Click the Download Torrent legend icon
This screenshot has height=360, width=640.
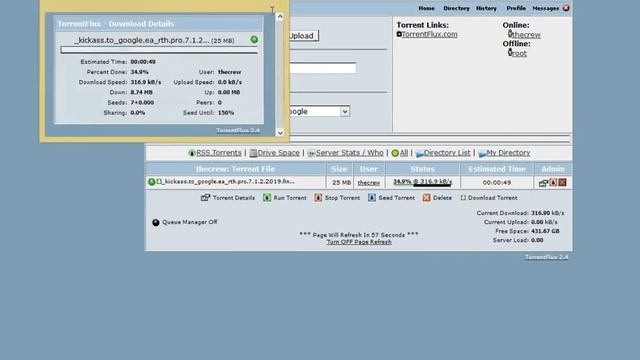point(463,198)
